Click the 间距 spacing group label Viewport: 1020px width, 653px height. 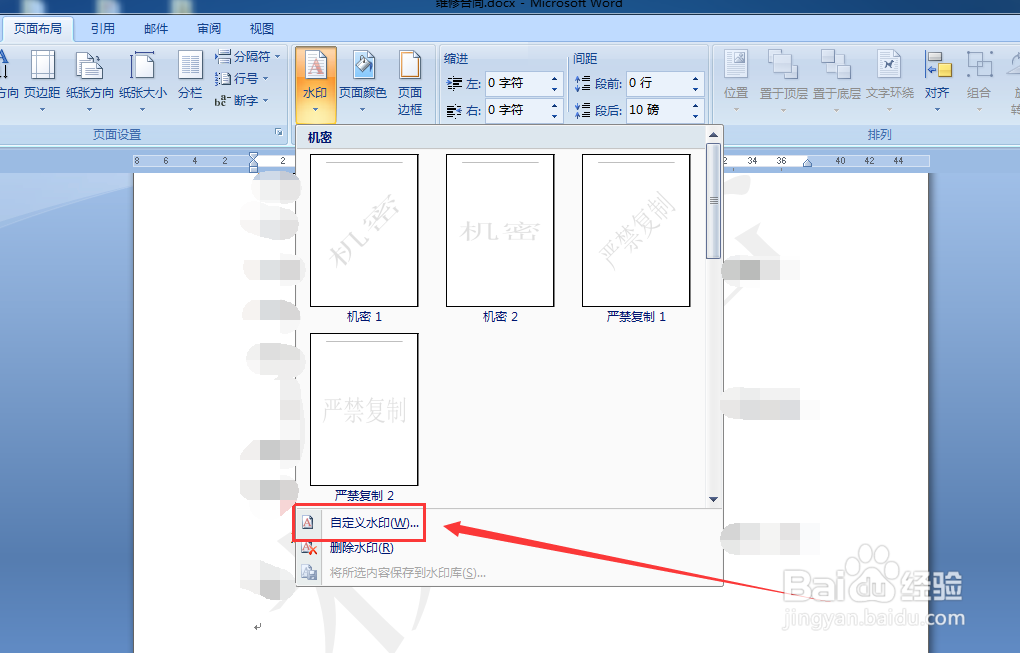585,59
